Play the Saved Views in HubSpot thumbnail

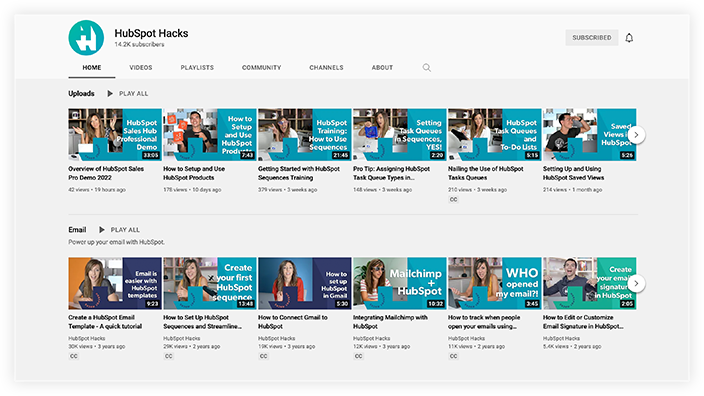click(x=590, y=134)
